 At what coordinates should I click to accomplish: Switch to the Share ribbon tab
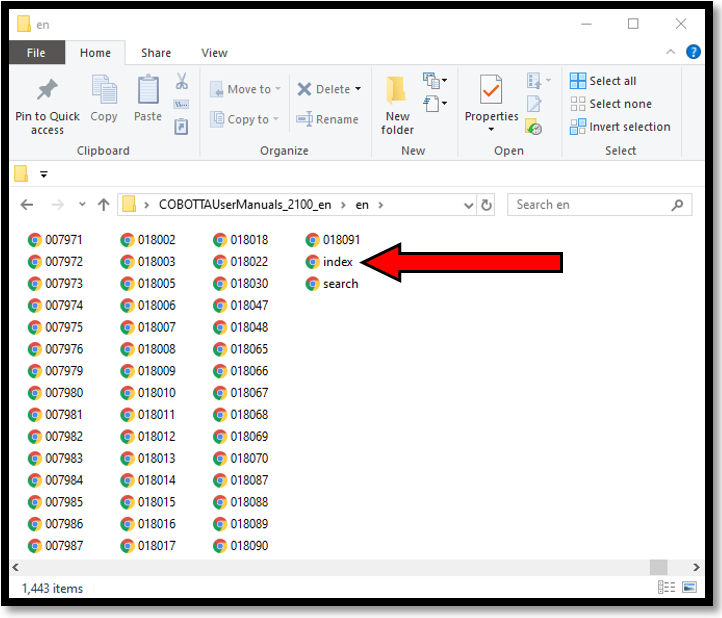pyautogui.click(x=156, y=53)
